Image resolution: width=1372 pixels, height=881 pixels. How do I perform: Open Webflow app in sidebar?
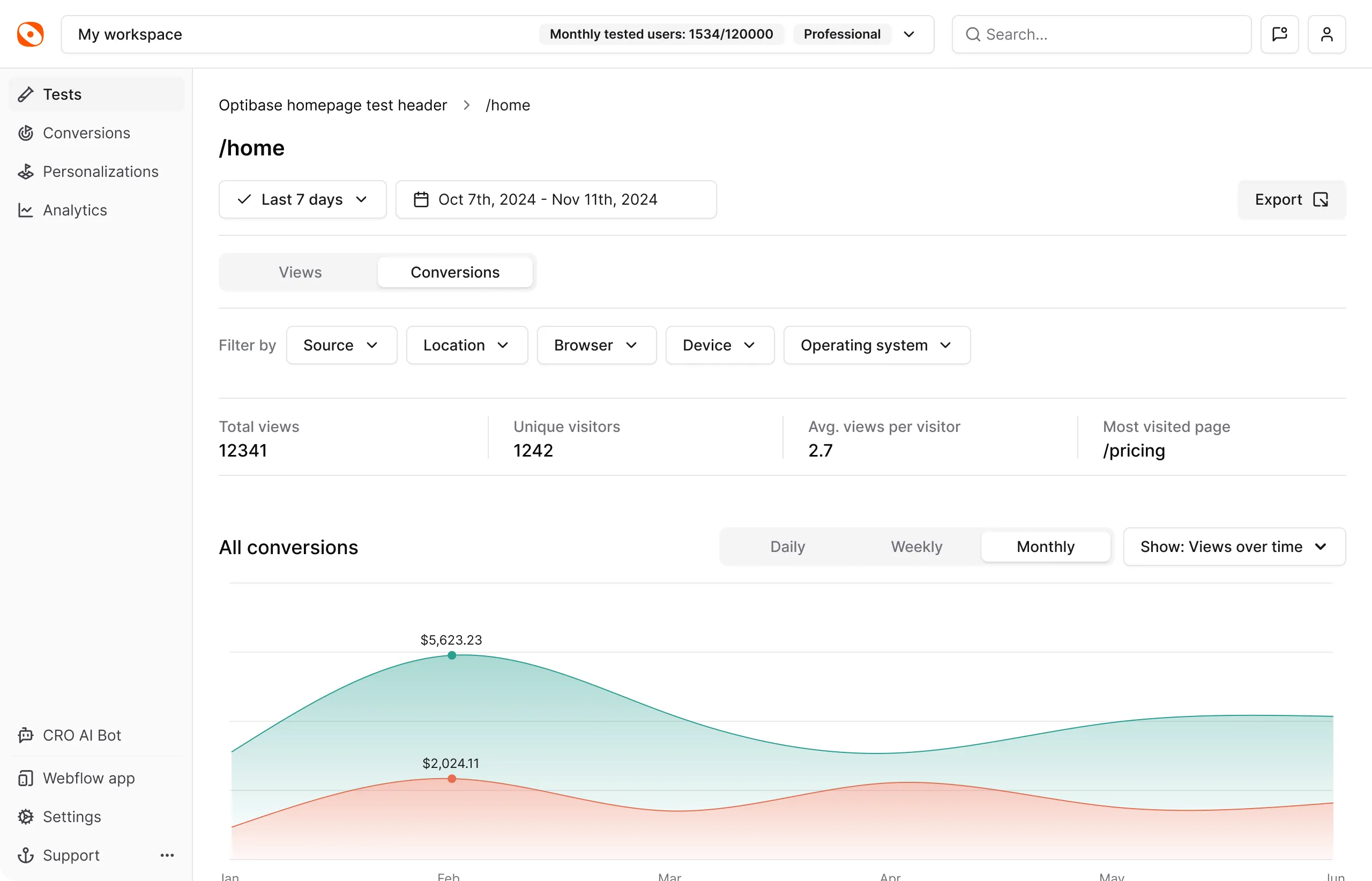tap(88, 778)
